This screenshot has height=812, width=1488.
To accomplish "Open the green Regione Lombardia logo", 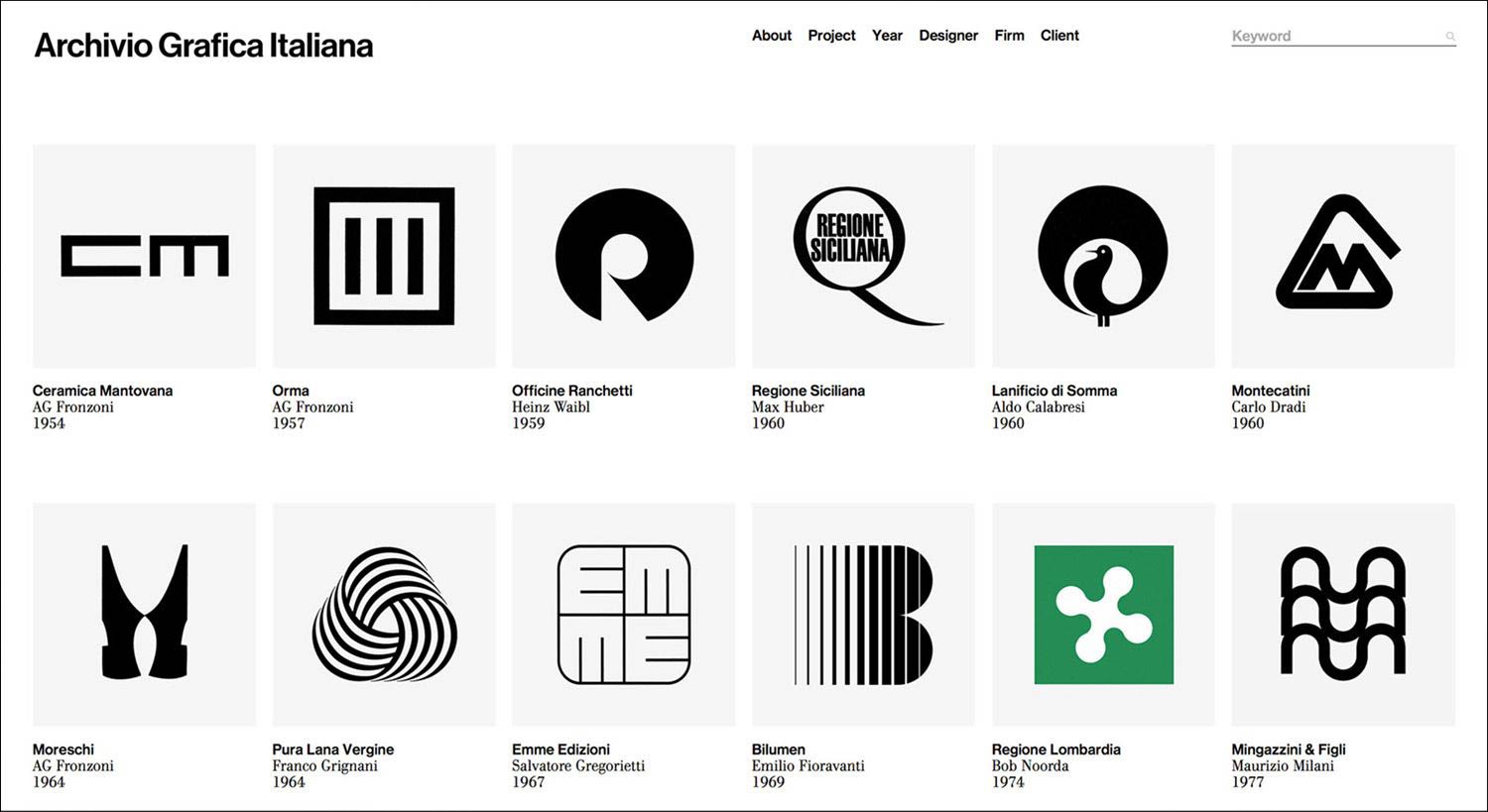I will point(1103,615).
